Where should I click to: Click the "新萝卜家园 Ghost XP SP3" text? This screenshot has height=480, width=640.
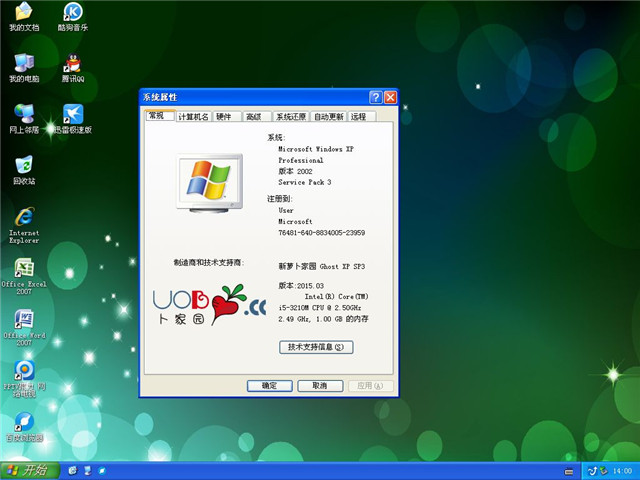(322, 267)
